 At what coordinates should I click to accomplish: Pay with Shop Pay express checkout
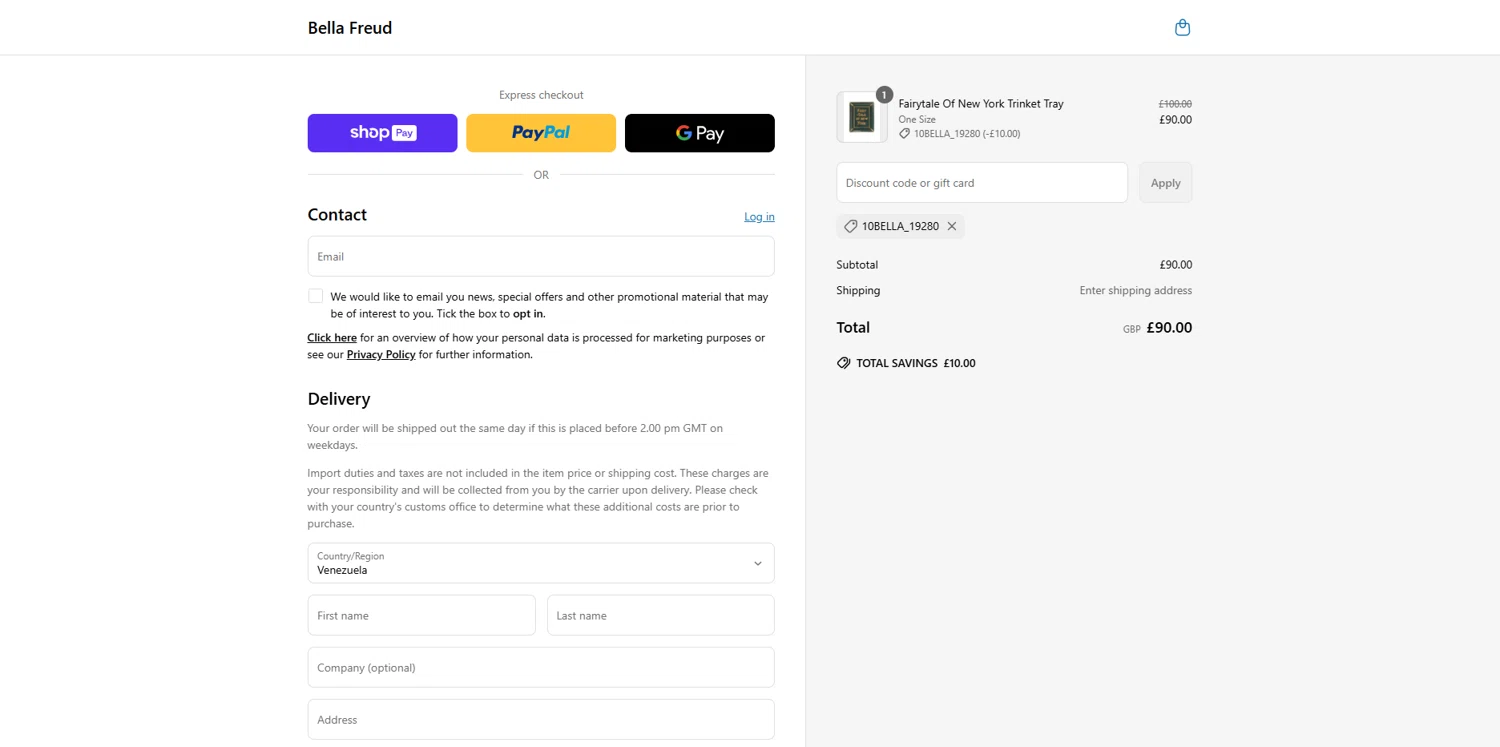pyautogui.click(x=382, y=133)
